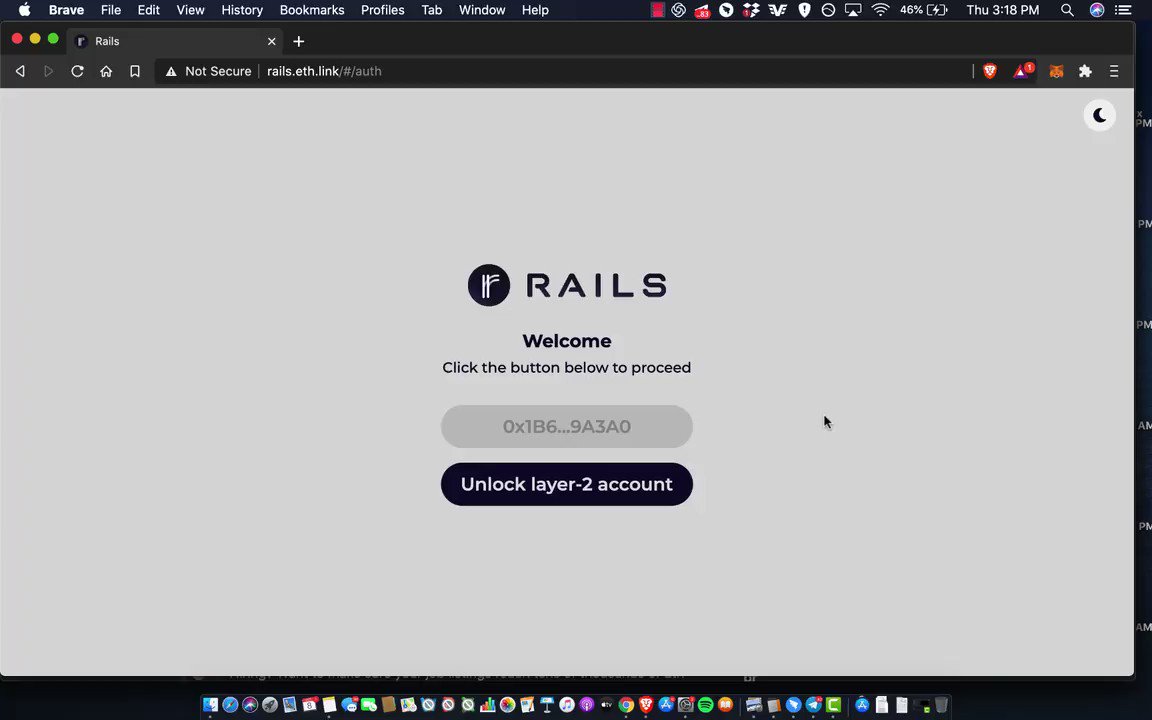
Task: Open Brave browser in the Dock
Action: click(646, 705)
